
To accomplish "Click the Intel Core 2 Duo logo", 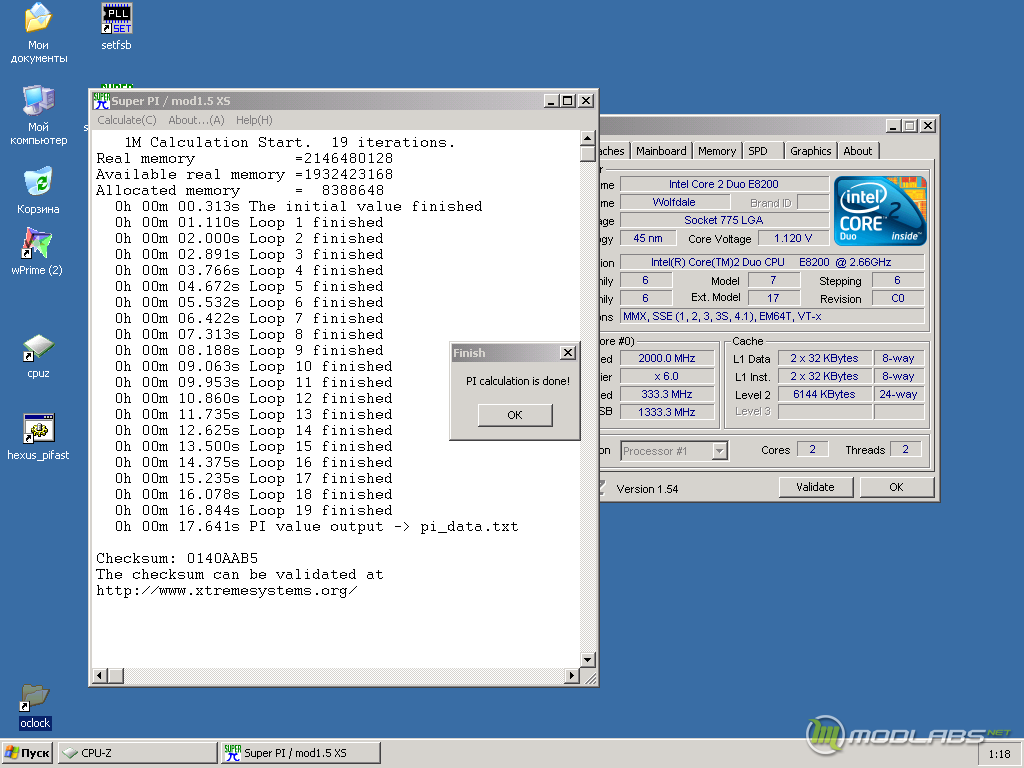I will coord(880,211).
